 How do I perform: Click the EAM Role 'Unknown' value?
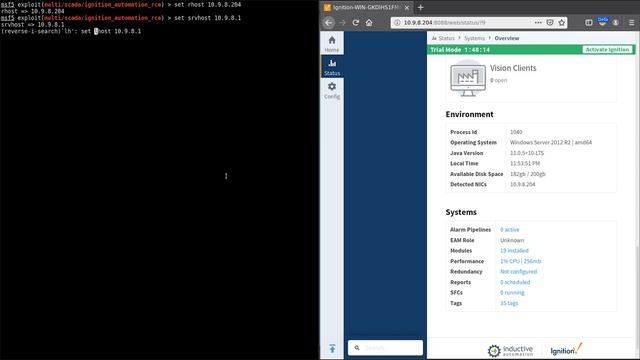[x=512, y=240]
